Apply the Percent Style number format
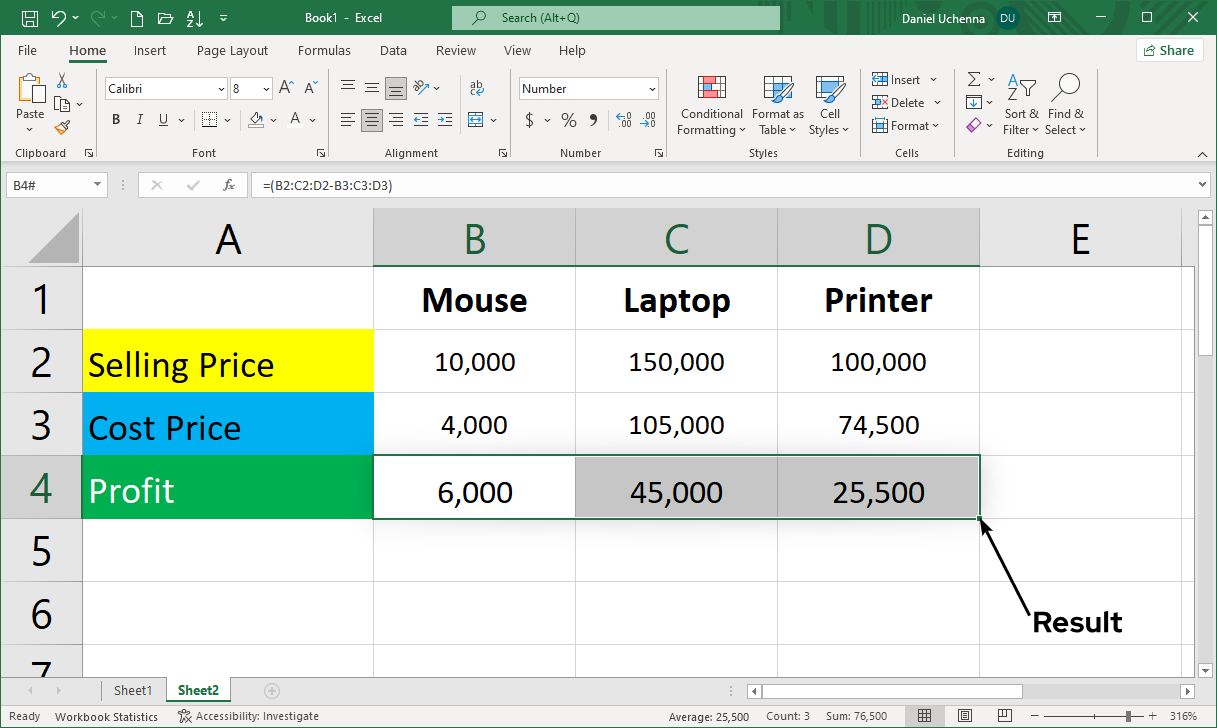This screenshot has height=728, width=1217. tap(567, 118)
